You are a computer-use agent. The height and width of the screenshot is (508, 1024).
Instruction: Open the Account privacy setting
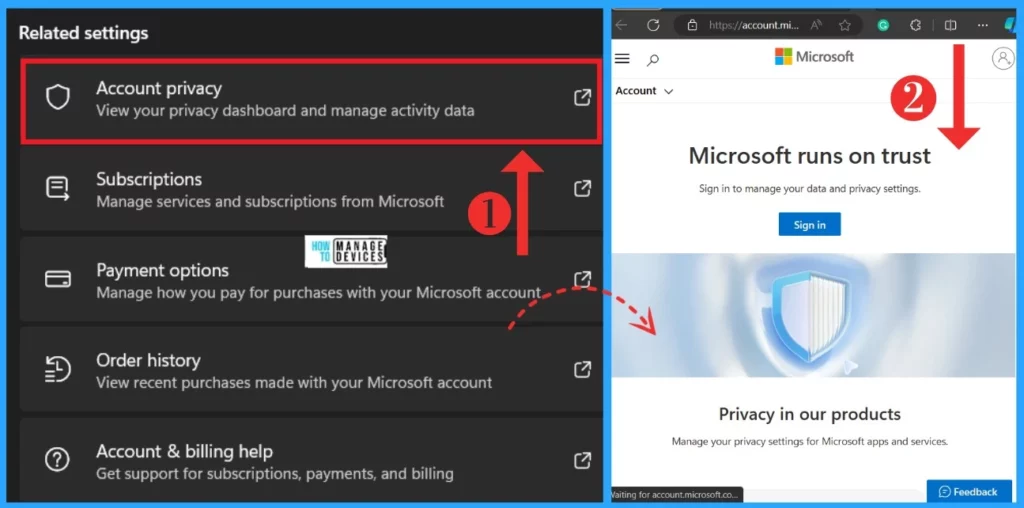[x=310, y=100]
